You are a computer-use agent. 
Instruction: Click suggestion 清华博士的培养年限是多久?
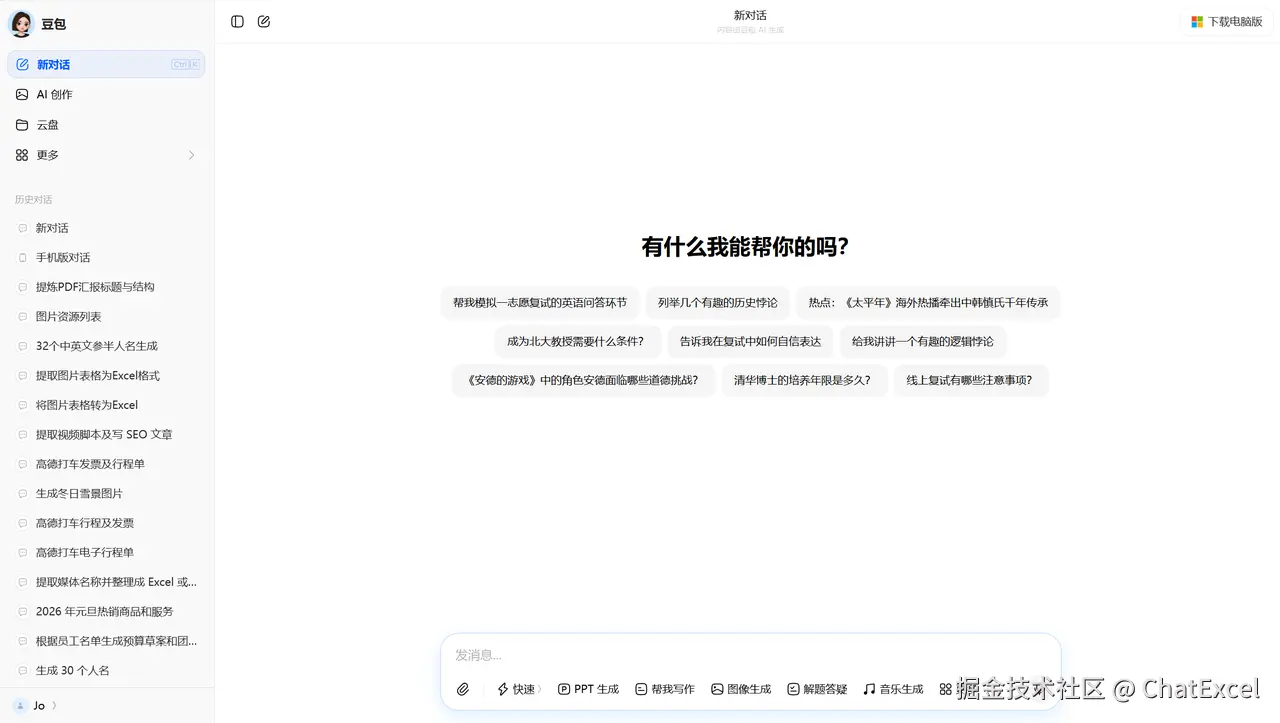[x=804, y=380]
